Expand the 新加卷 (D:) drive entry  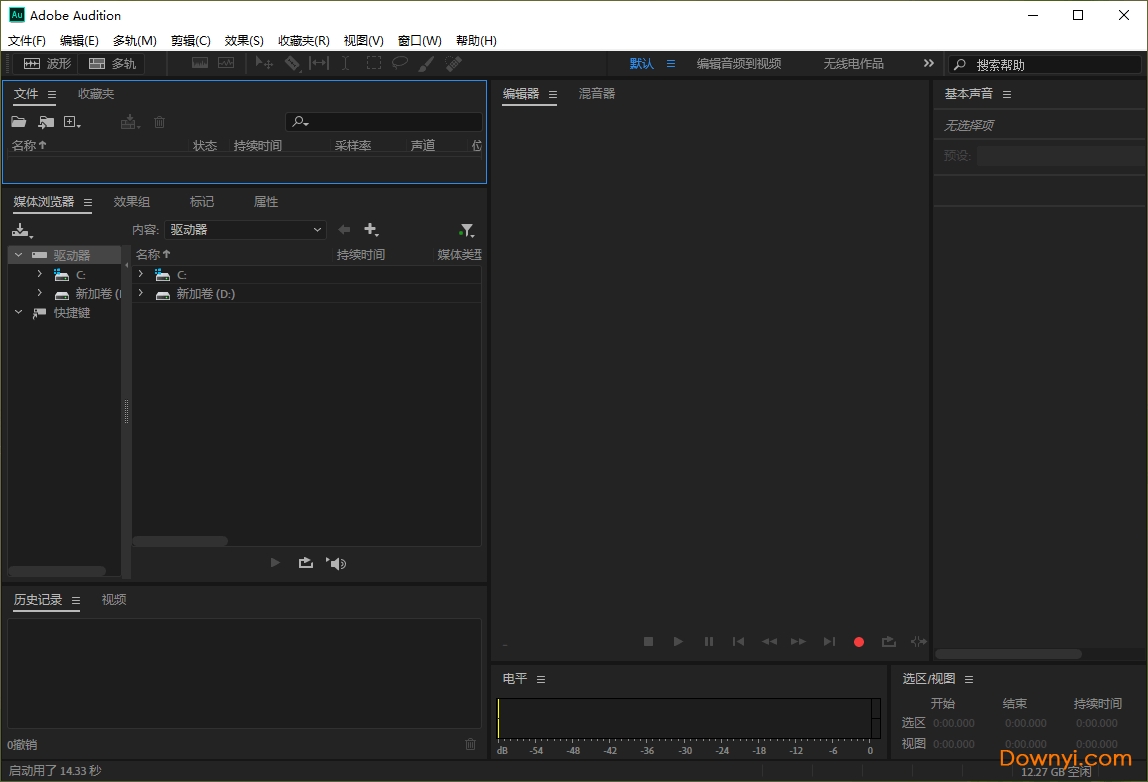coord(140,293)
